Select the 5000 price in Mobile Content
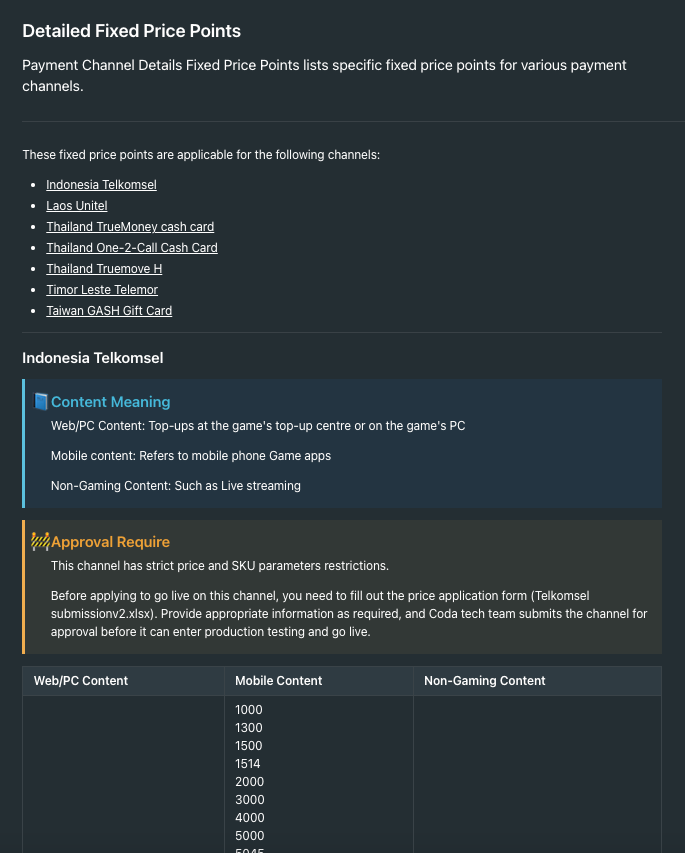Image resolution: width=685 pixels, height=853 pixels. (250, 836)
